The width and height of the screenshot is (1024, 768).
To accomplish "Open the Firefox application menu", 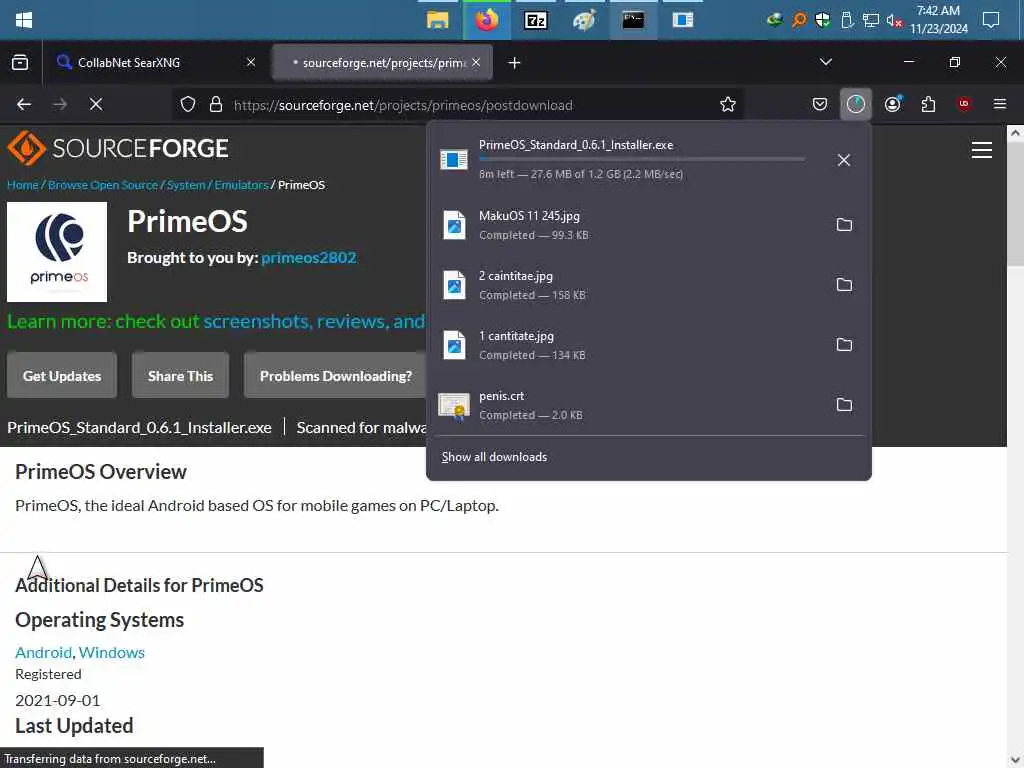I will point(999,104).
